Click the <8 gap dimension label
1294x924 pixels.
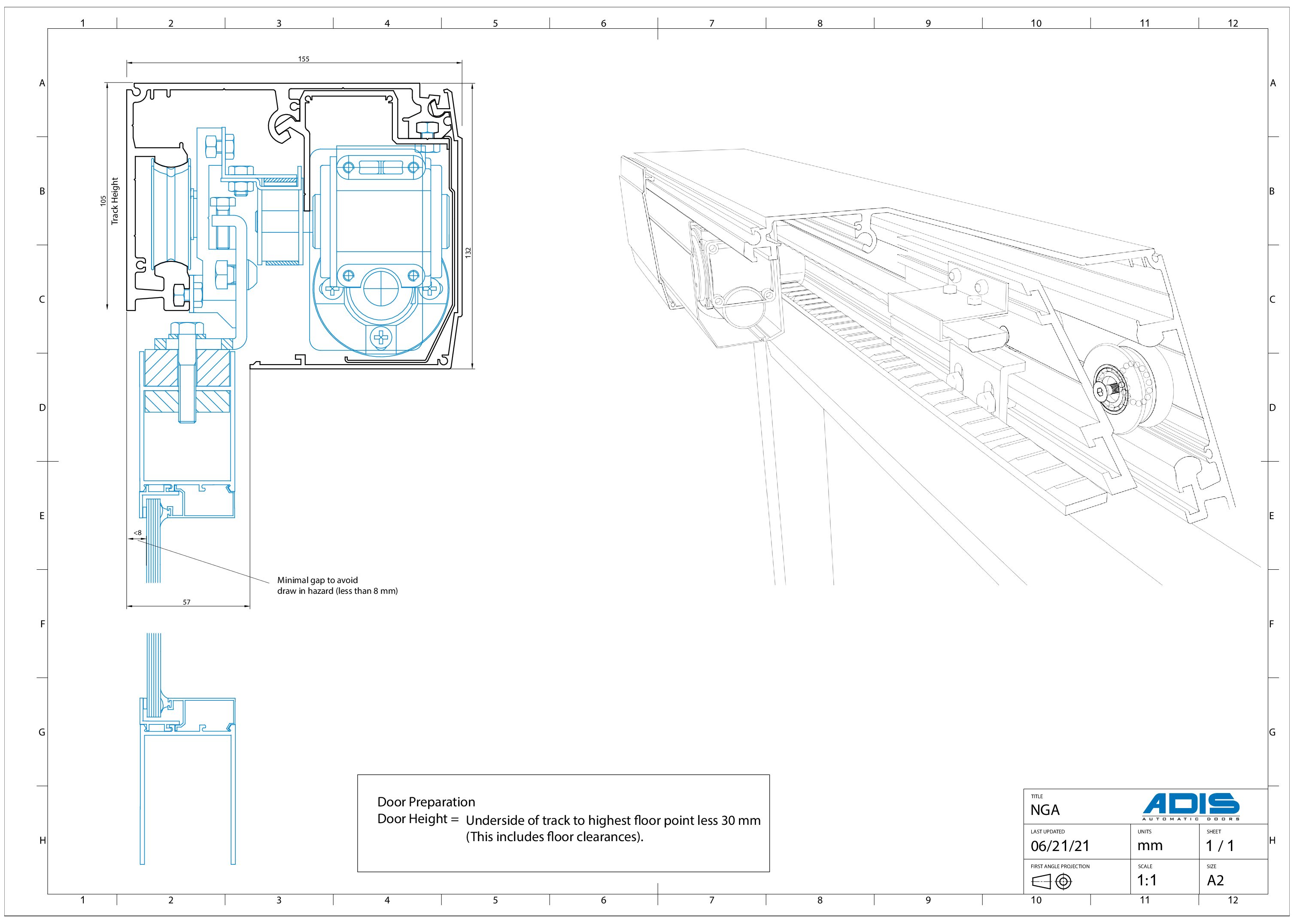(x=137, y=533)
